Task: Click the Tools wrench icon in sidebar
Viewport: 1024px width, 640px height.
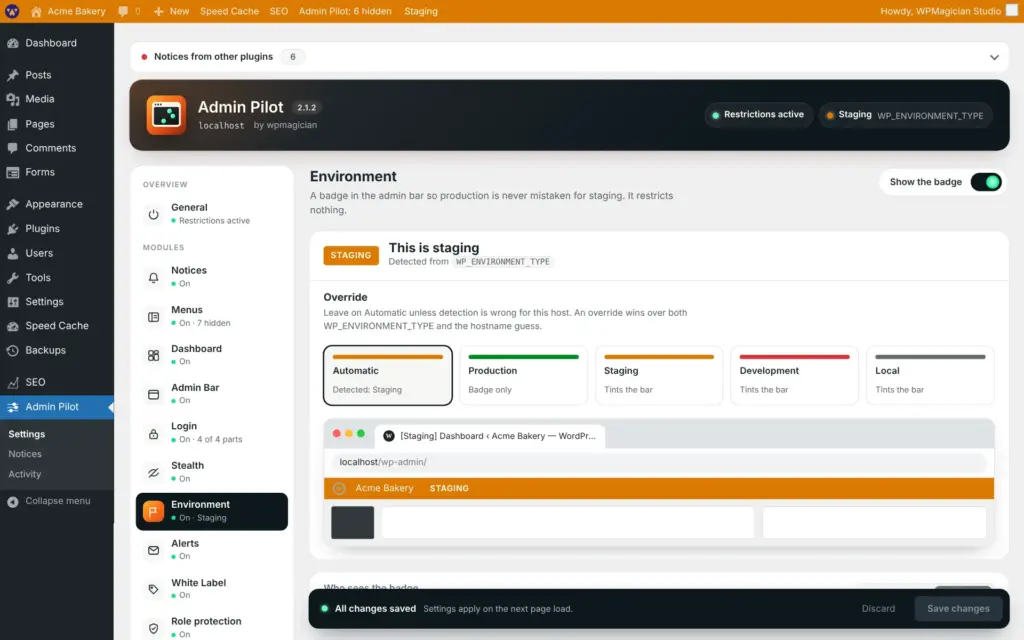Action: coord(12,278)
